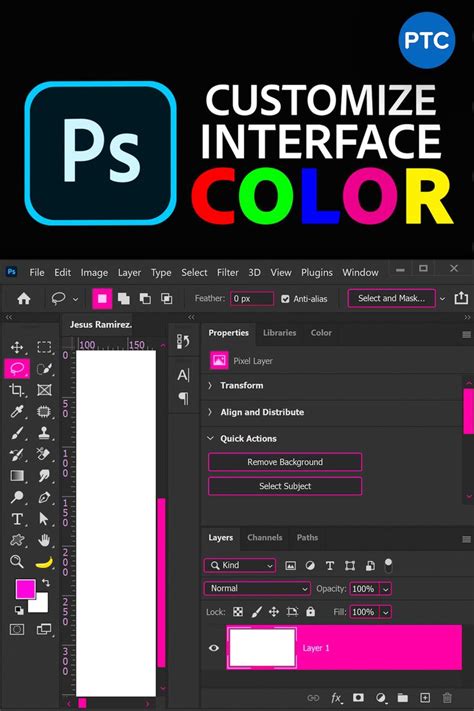The image size is (474, 711).
Task: Choose New selection mode
Action: point(102,298)
